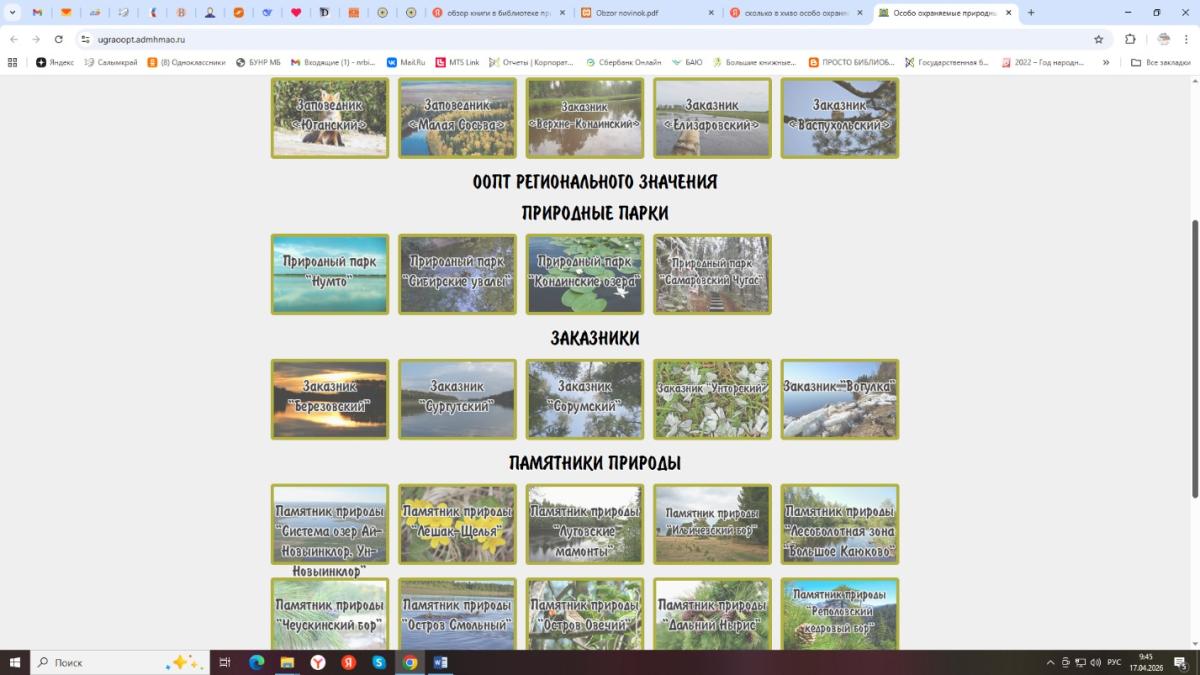Viewport: 1200px width, 675px height.
Task: Expand hidden bookmarks with the chevron
Action: click(x=1106, y=62)
